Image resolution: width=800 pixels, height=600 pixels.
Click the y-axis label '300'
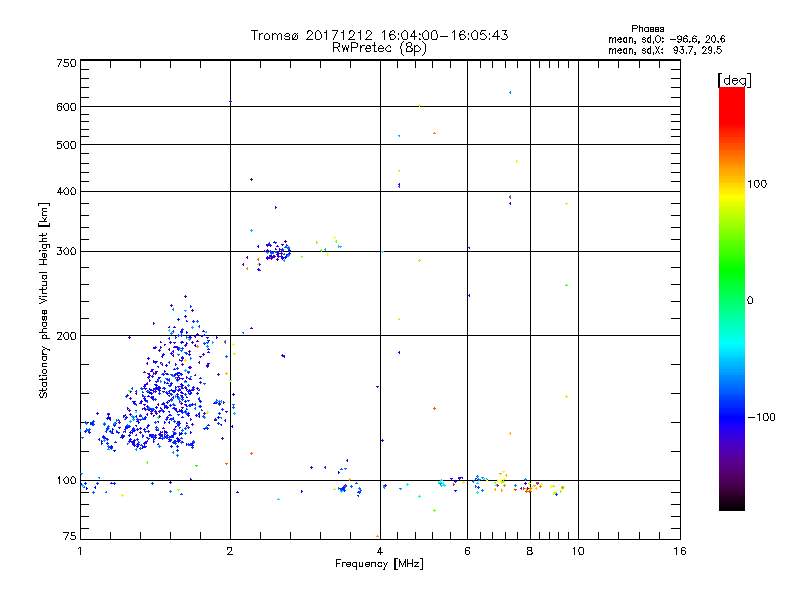[x=66, y=252]
